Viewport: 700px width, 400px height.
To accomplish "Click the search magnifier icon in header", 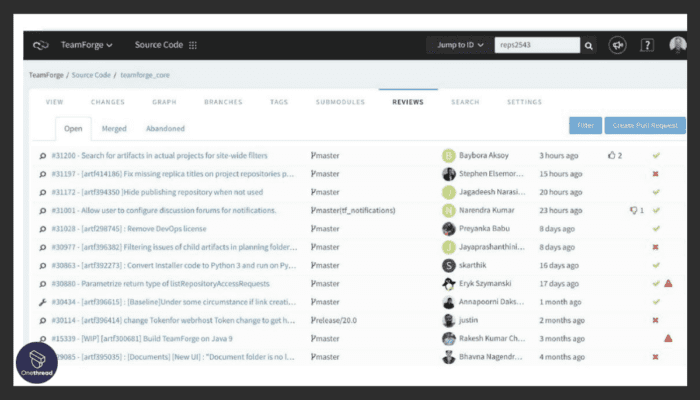I will coord(589,45).
